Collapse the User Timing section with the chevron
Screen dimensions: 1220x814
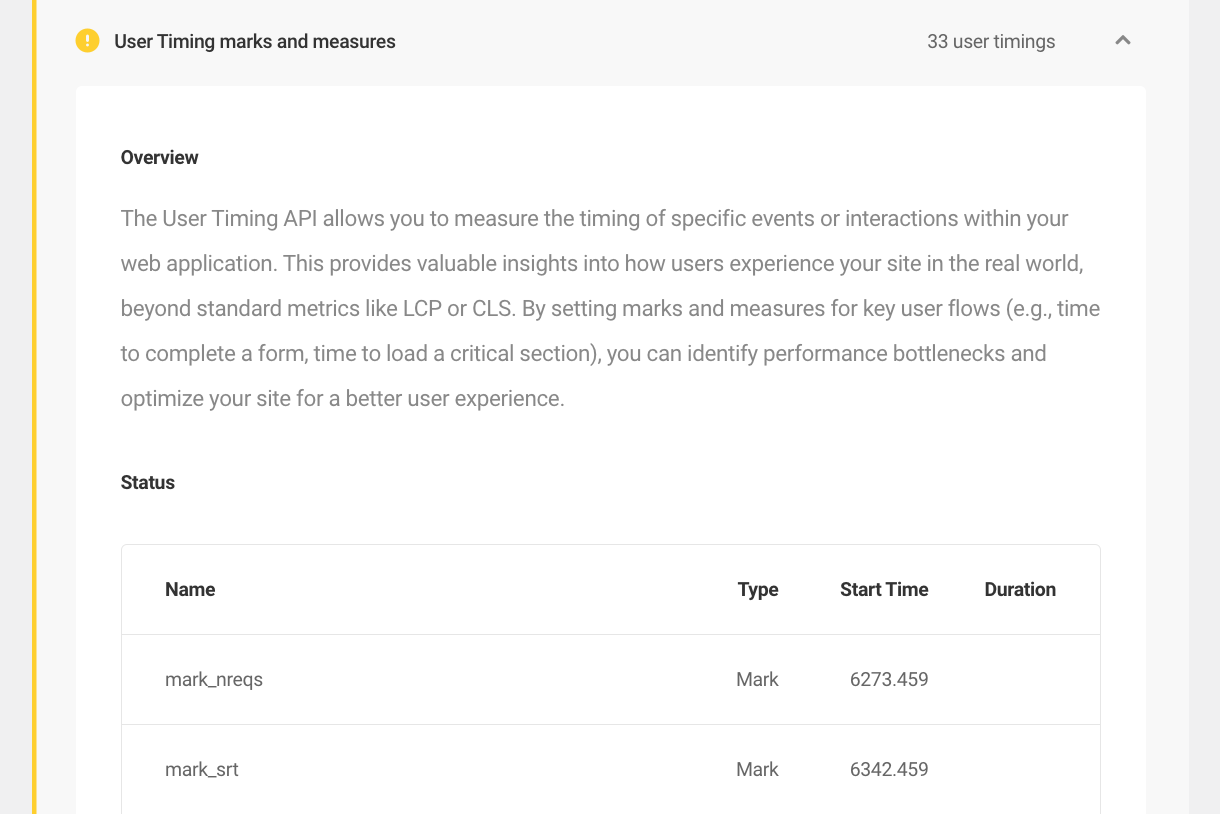pos(1123,41)
